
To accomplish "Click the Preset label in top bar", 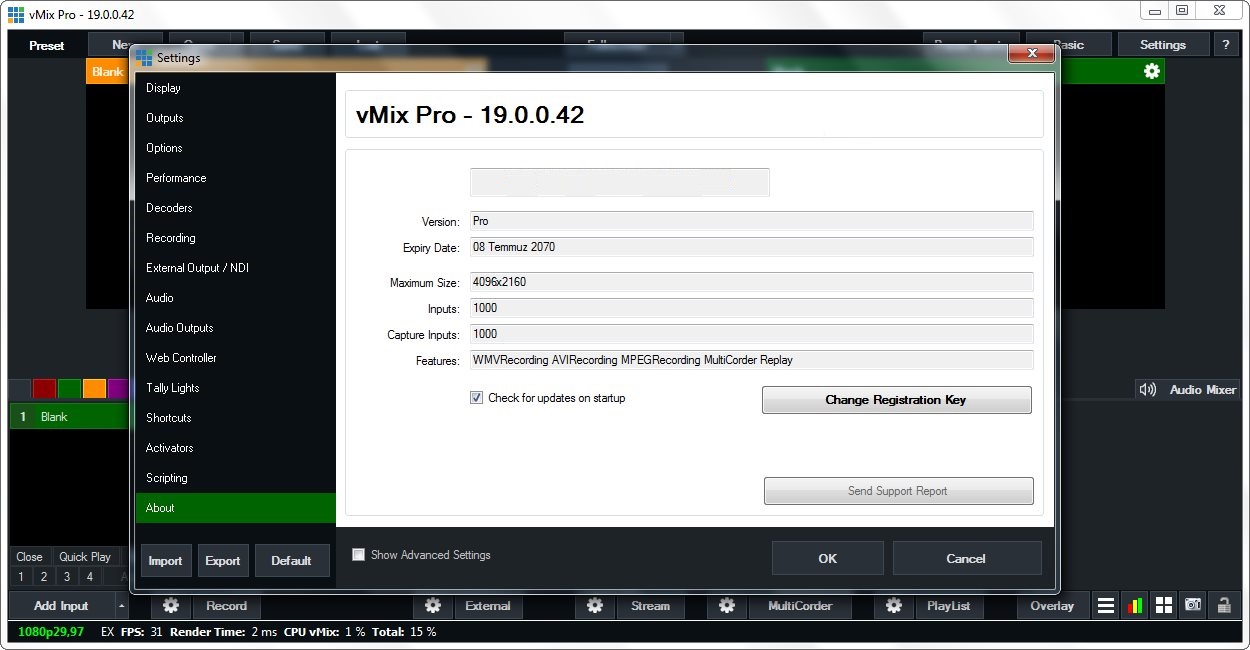I will coord(46,45).
